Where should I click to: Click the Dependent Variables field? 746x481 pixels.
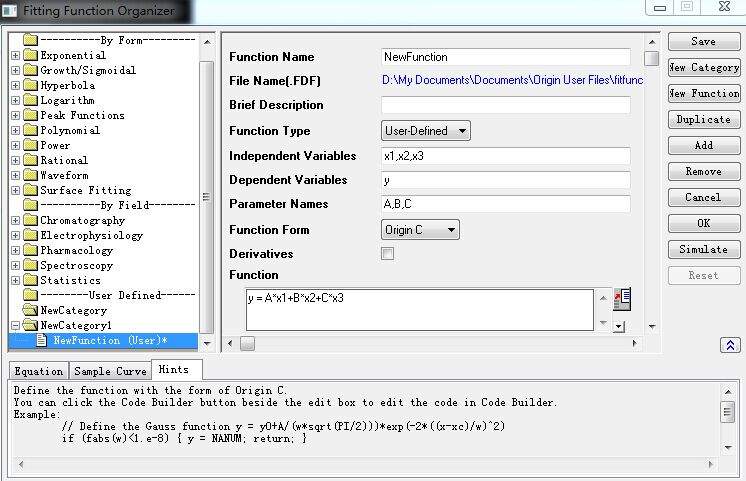tap(506, 180)
